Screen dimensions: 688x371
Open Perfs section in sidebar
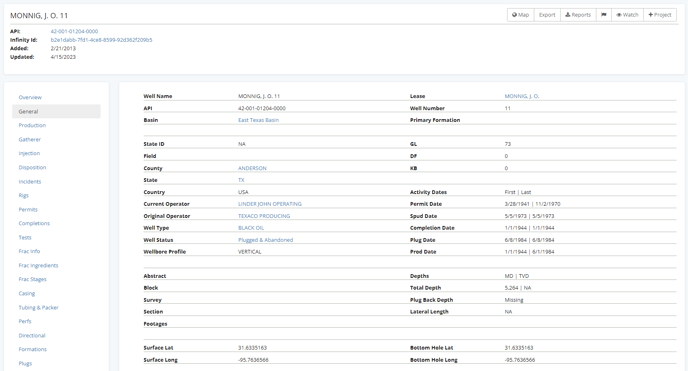(25, 321)
